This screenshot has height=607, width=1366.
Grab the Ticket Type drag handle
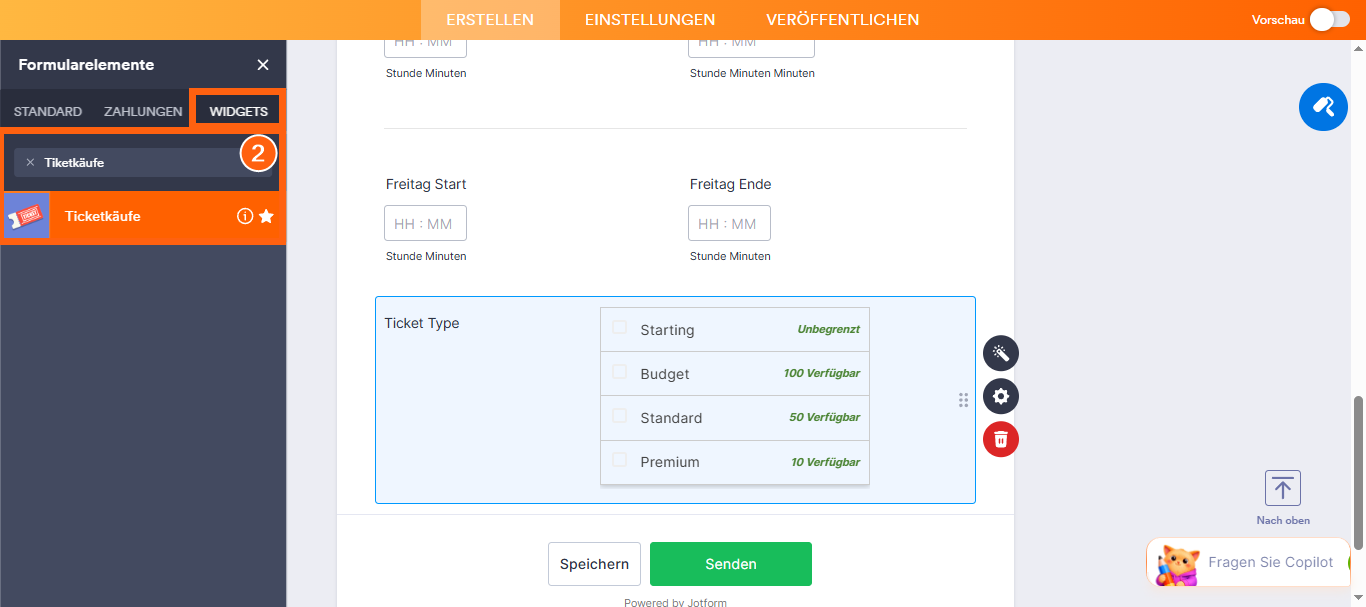(x=963, y=400)
